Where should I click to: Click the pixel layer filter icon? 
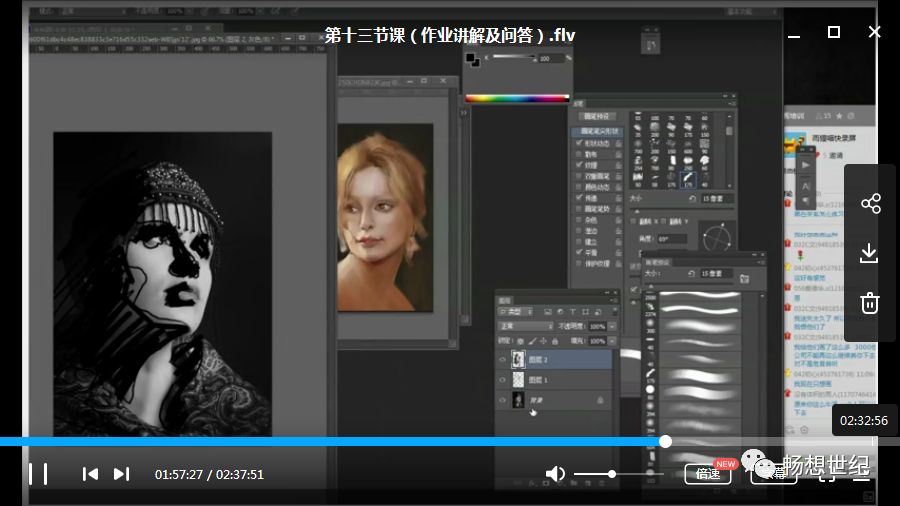click(548, 312)
